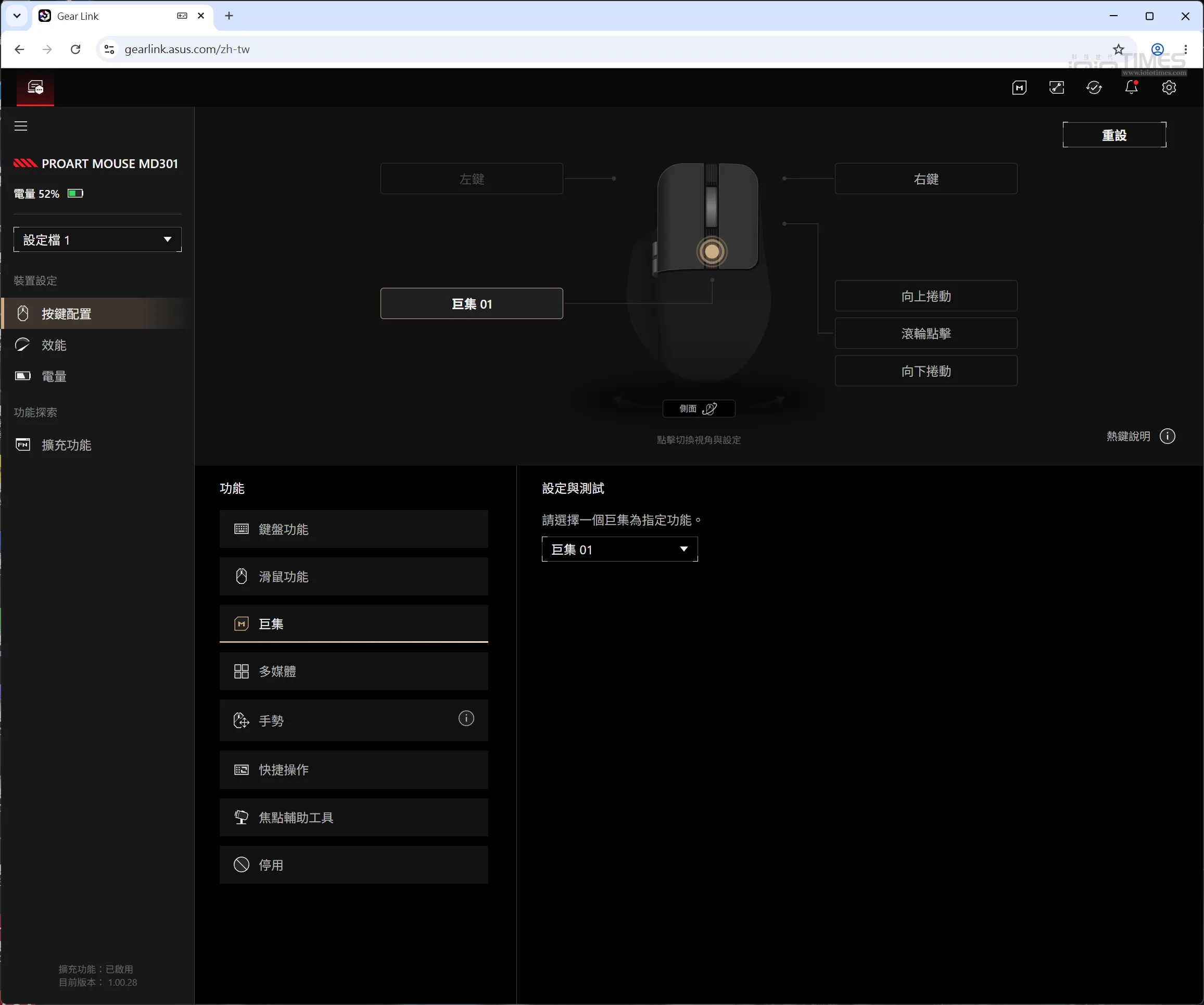Open 擴充功能 in the sidebar
The height and width of the screenshot is (1005, 1204).
point(97,445)
